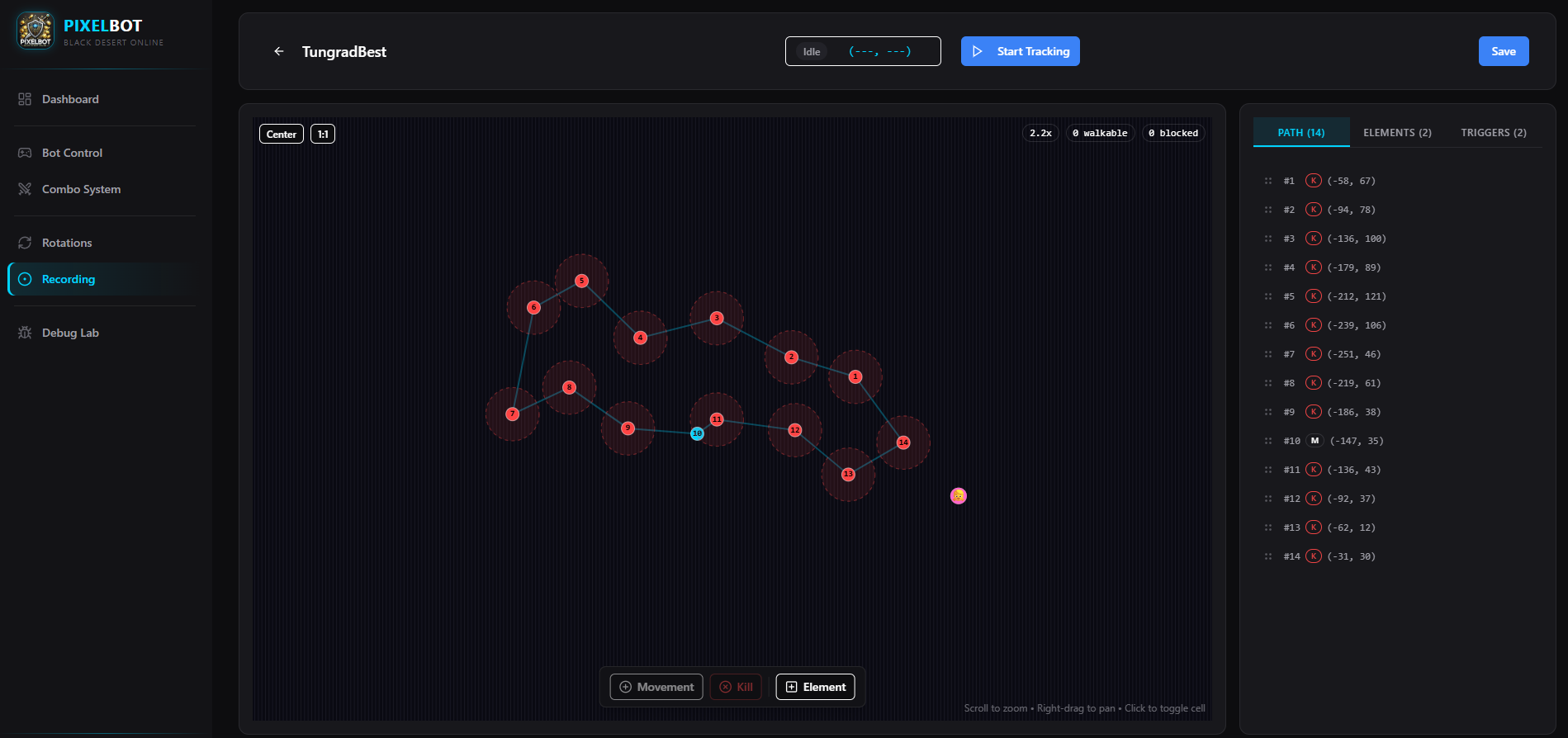Screen dimensions: 1568x738
Task: Click the K icon on path row #6
Action: (x=1313, y=325)
